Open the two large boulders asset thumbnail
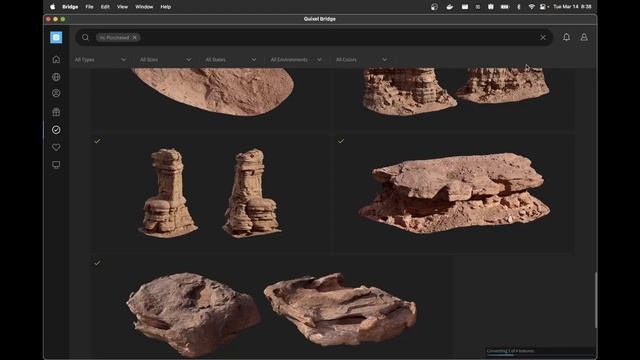The image size is (640, 360). point(271,307)
